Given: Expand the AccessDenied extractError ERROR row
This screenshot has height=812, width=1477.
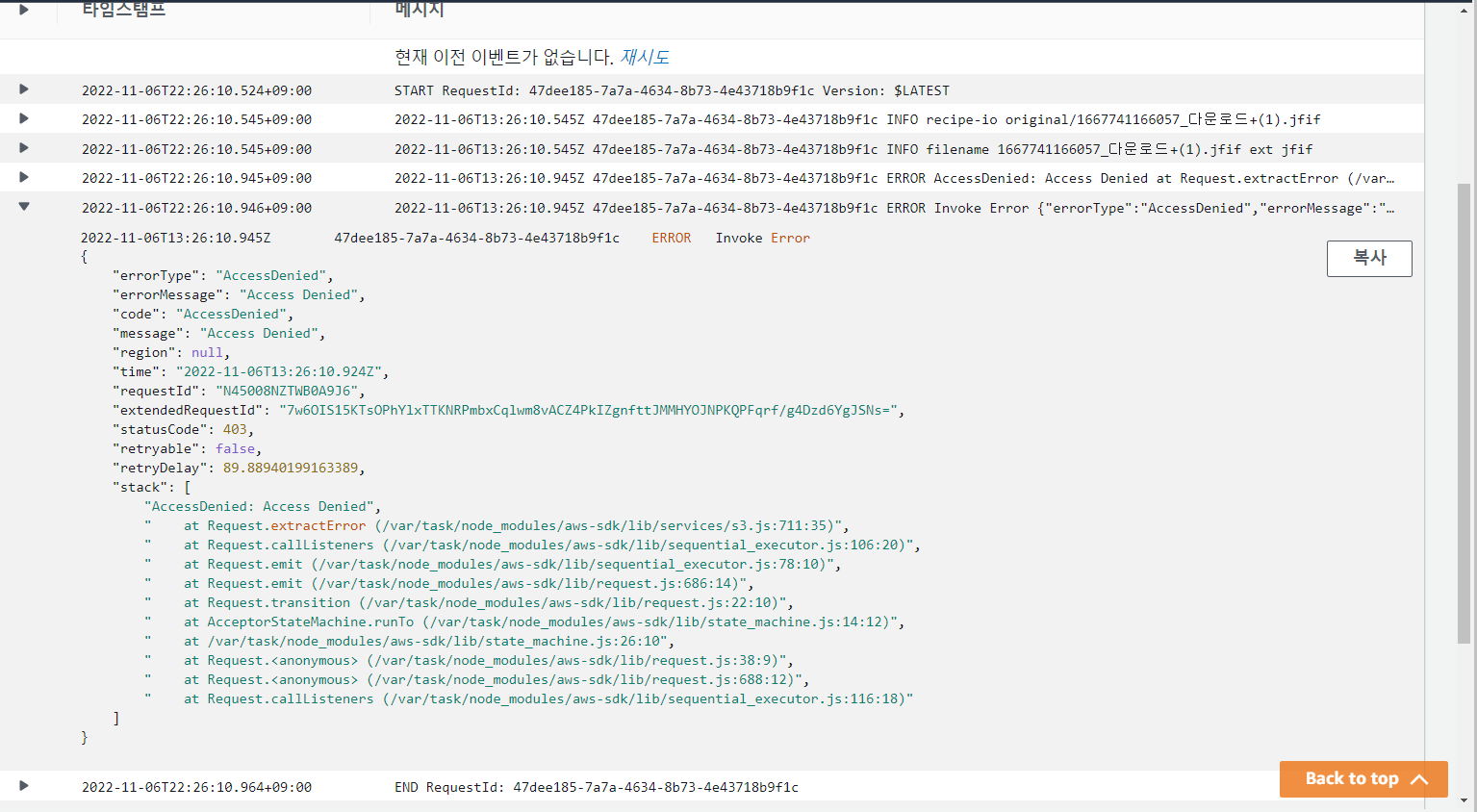Looking at the screenshot, I should 23,177.
